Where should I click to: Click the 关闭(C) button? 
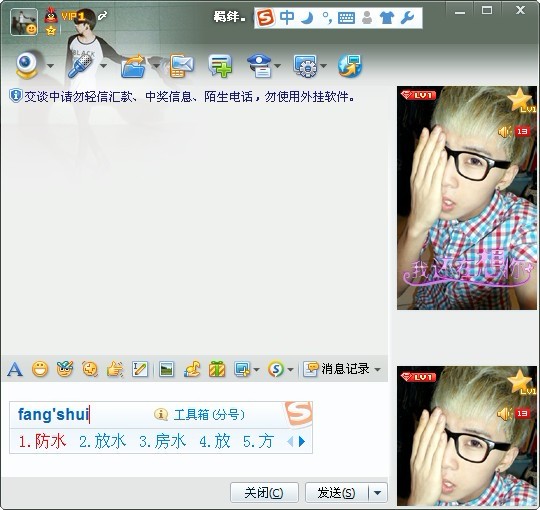click(x=264, y=493)
